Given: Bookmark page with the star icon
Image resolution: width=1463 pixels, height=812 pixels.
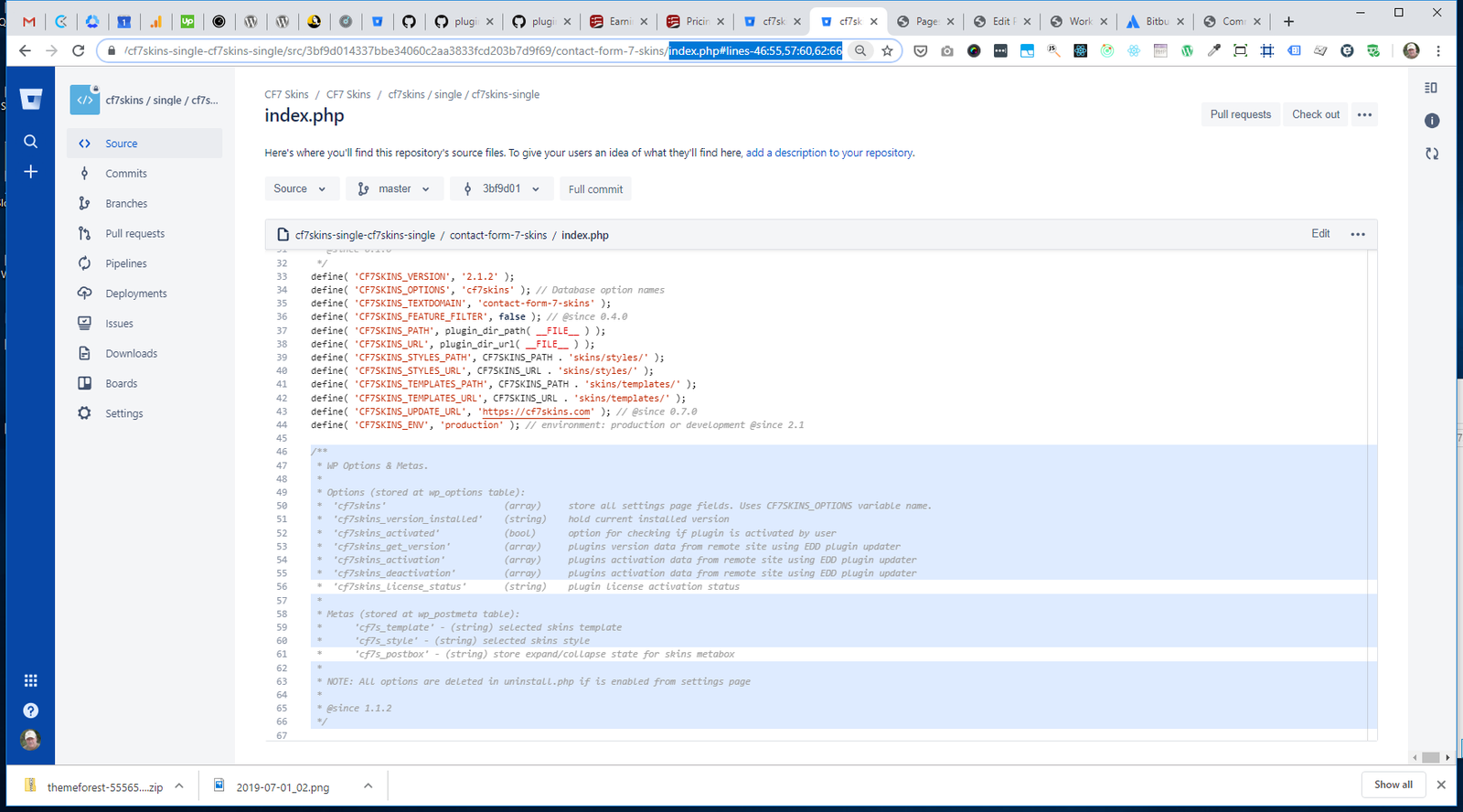Looking at the screenshot, I should [x=887, y=51].
